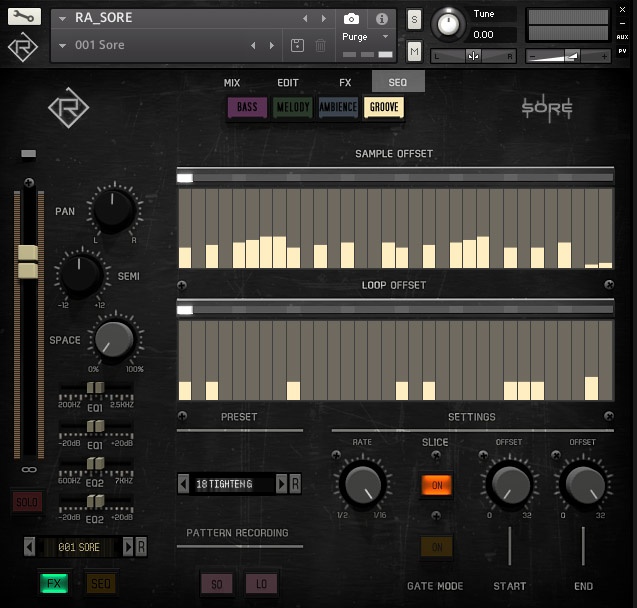Click the EQ1 frequency slider
637x608 pixels.
[95, 388]
